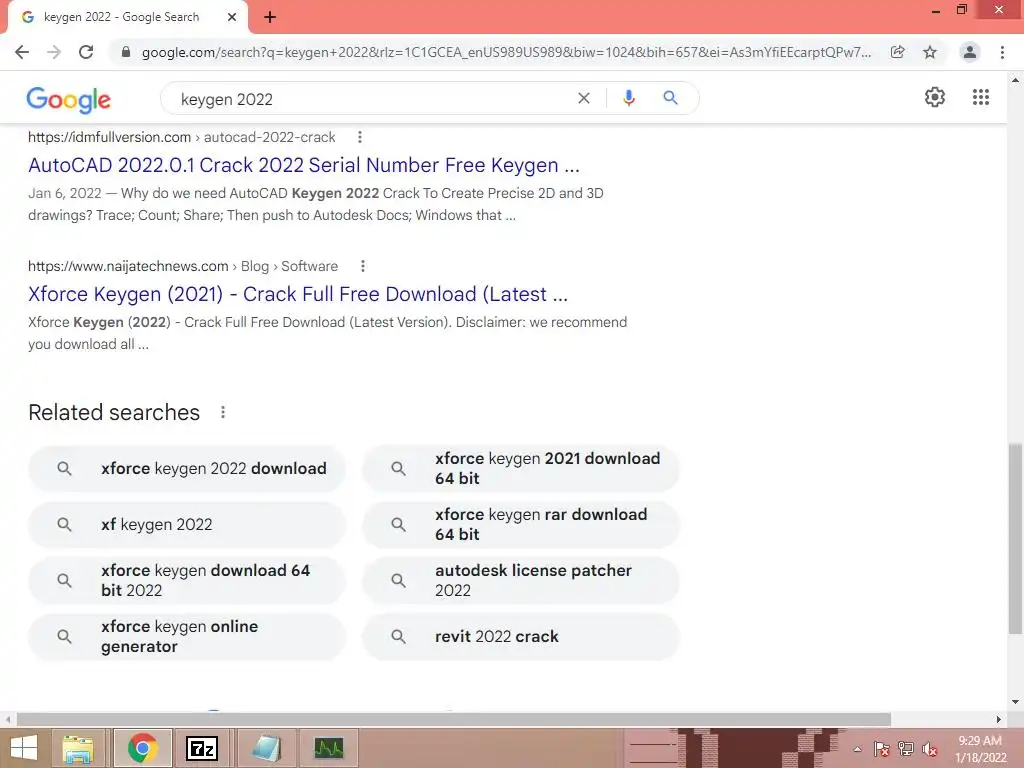Image resolution: width=1024 pixels, height=768 pixels.
Task: Open the Google apps grid
Action: [x=981, y=97]
